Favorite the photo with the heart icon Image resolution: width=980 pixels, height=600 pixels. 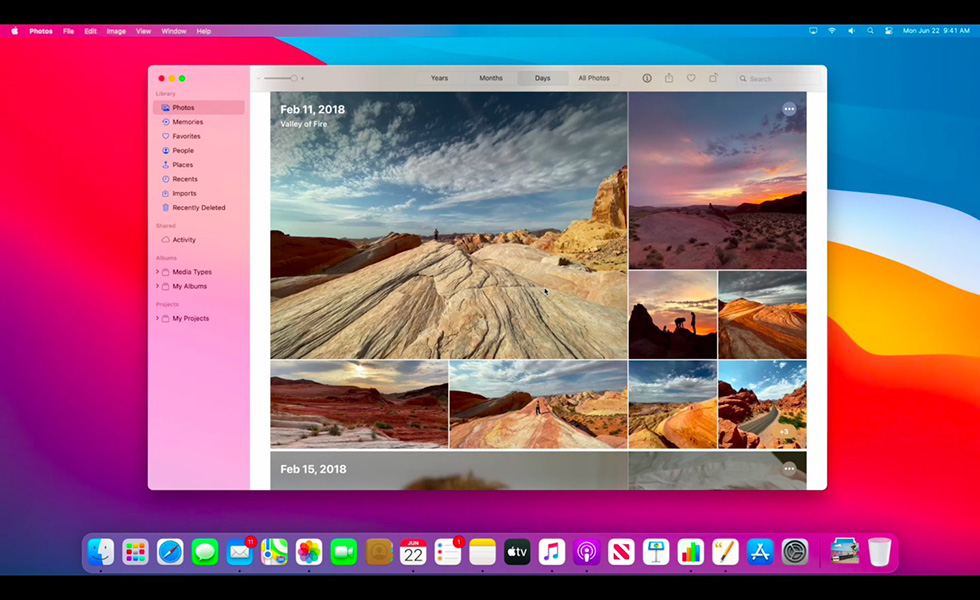(x=691, y=78)
